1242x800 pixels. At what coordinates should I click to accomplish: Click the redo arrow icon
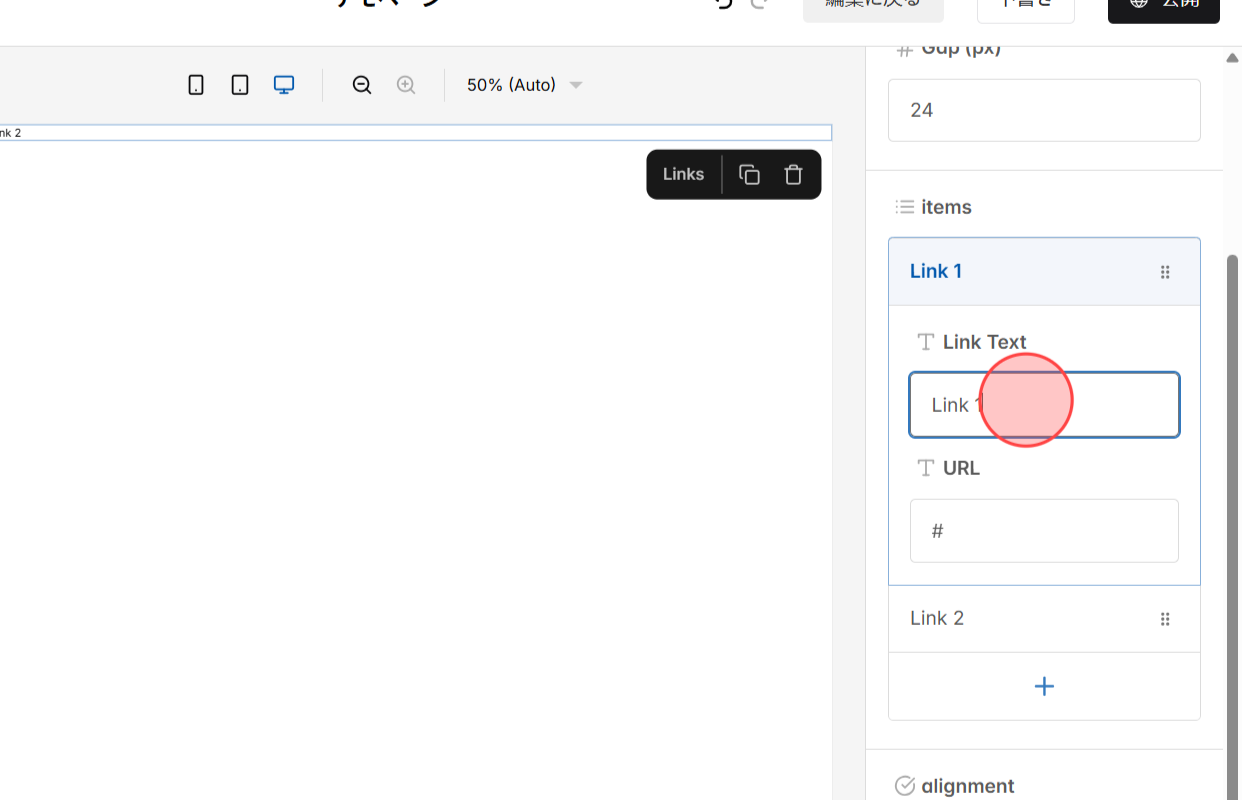point(758,5)
